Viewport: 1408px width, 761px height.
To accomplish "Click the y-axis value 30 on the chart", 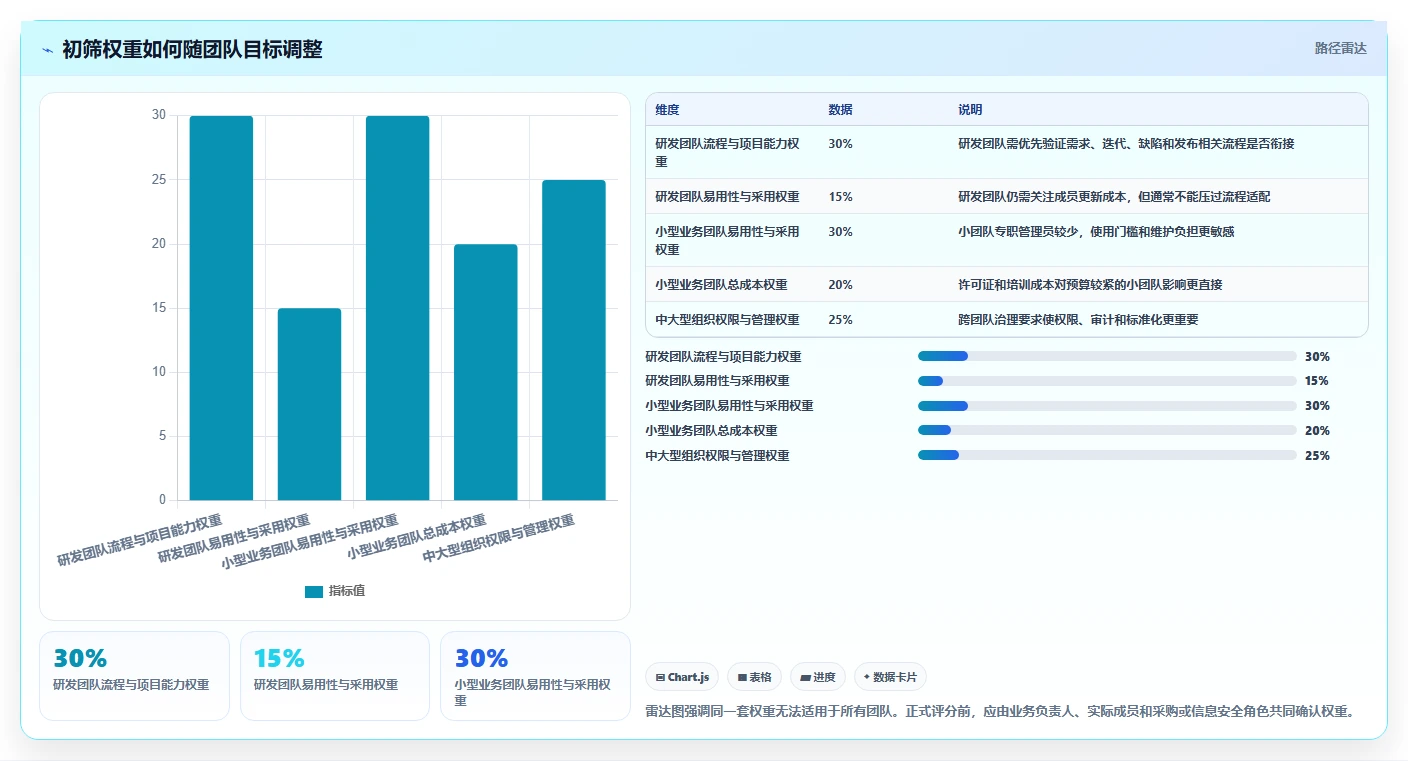I will tap(159, 115).
